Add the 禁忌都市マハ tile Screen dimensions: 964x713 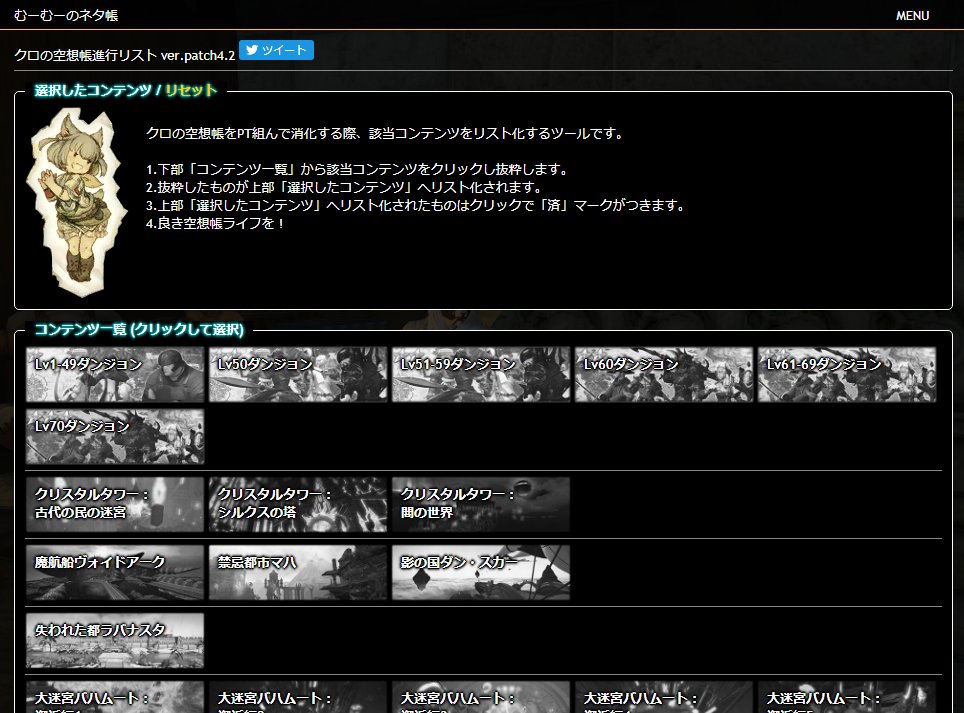(x=298, y=572)
